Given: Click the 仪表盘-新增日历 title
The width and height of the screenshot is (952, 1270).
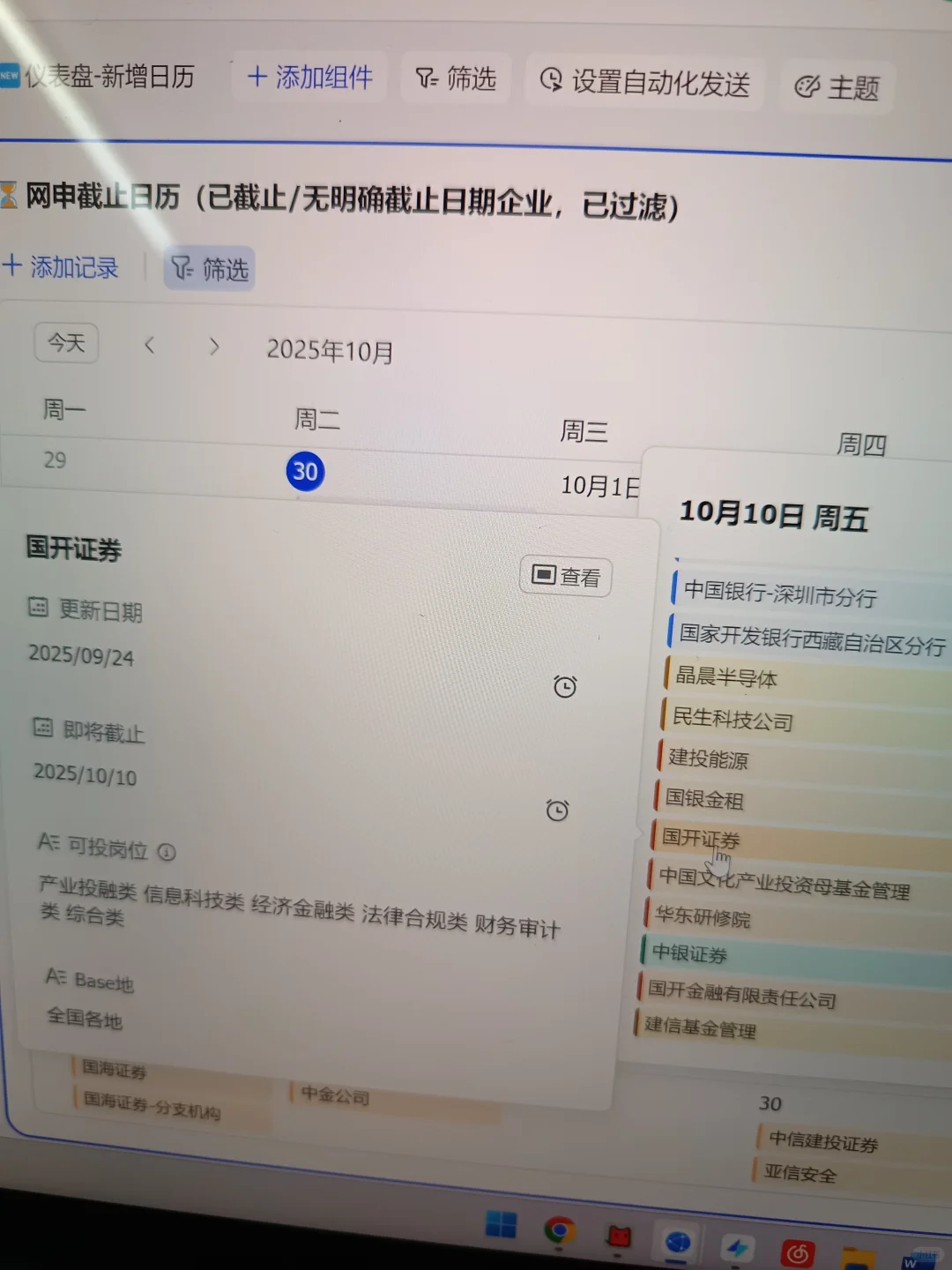Looking at the screenshot, I should pyautogui.click(x=108, y=77).
